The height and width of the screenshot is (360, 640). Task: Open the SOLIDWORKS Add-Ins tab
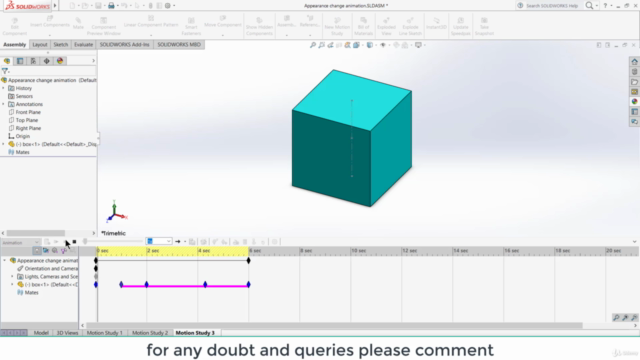tap(124, 44)
